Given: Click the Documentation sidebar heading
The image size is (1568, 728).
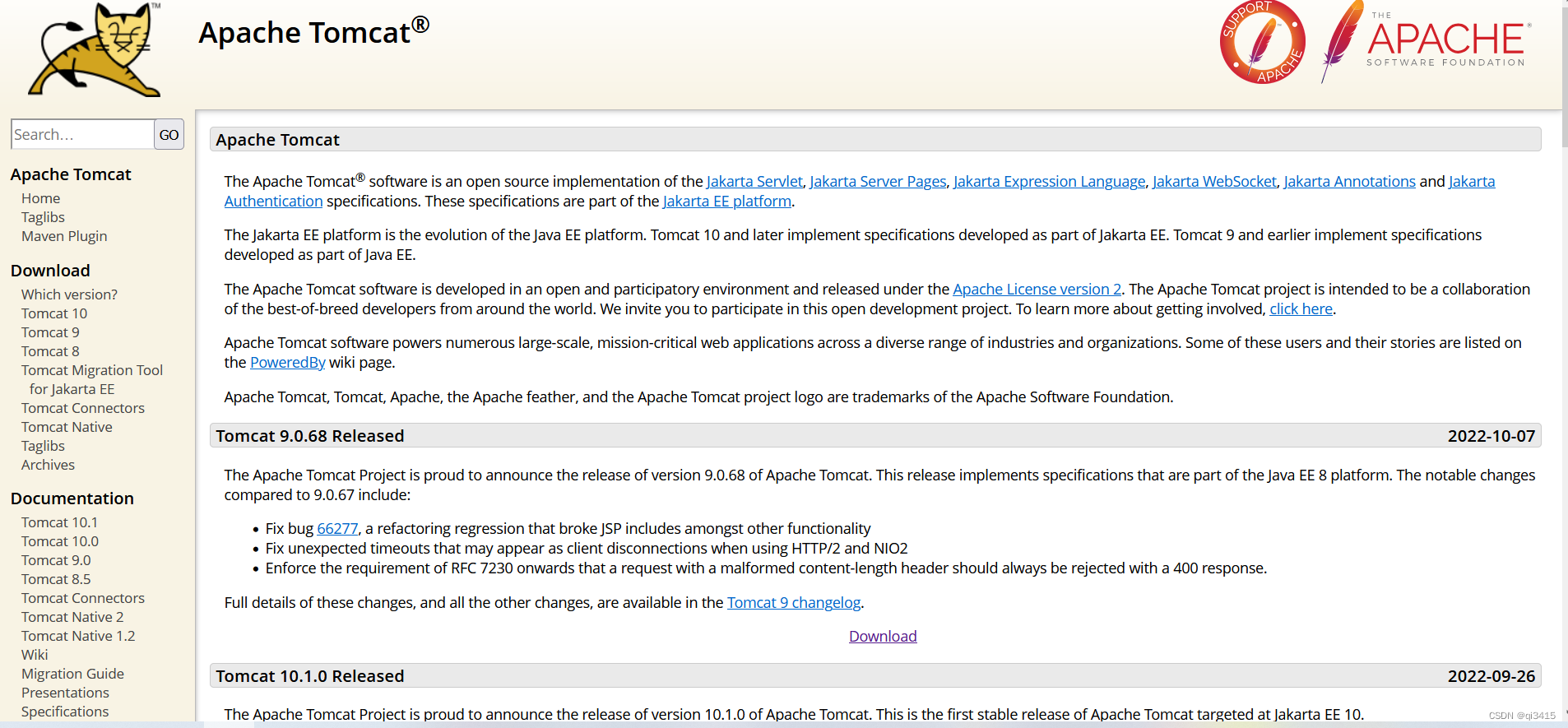Looking at the screenshot, I should (x=72, y=498).
